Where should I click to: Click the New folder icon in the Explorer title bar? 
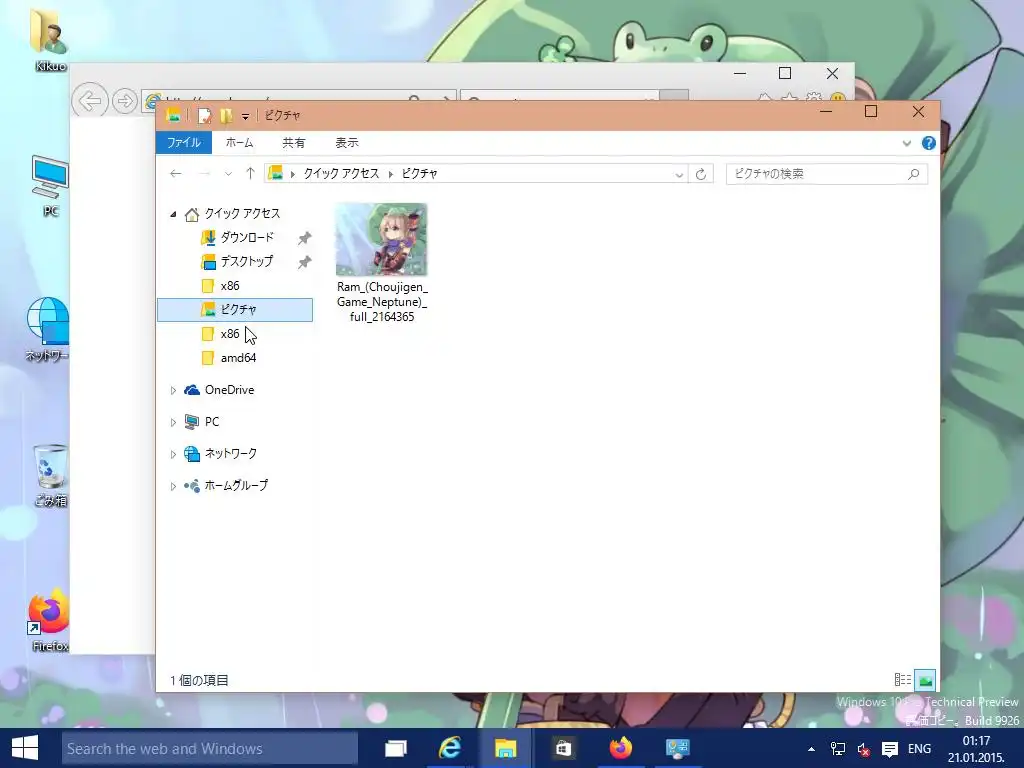[226, 116]
